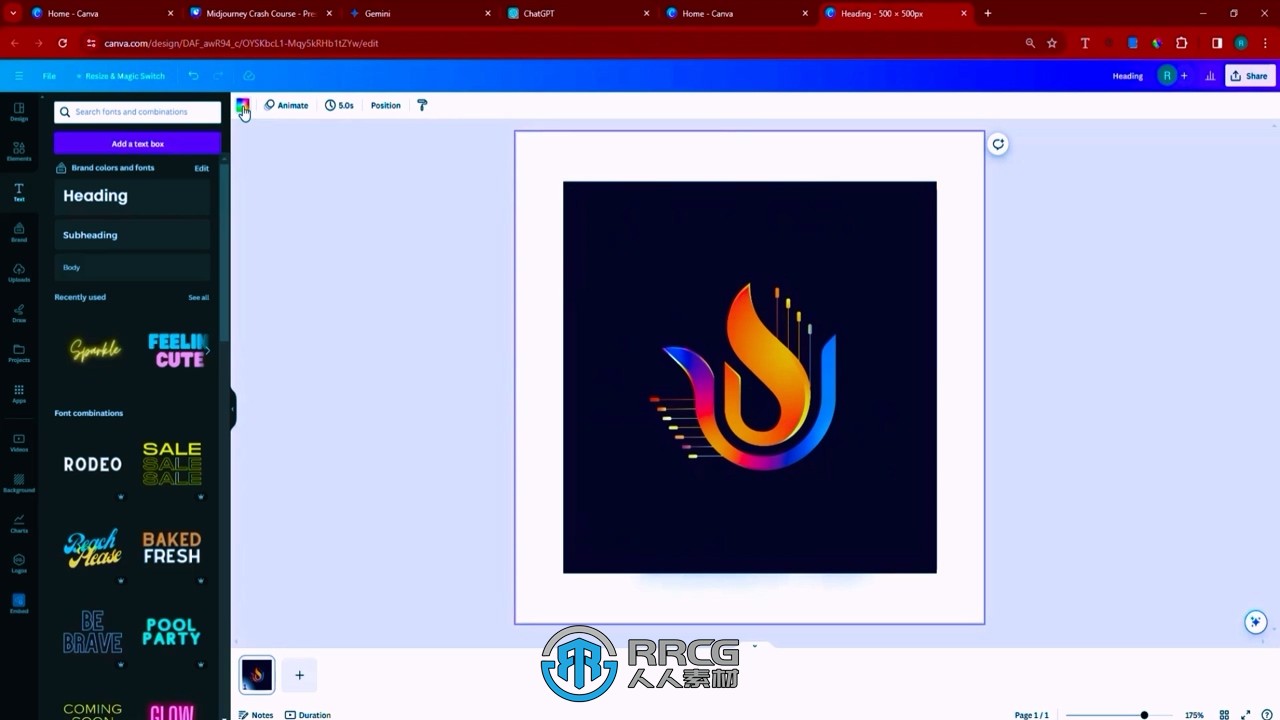Select the Beach Please font combination

coord(92,548)
